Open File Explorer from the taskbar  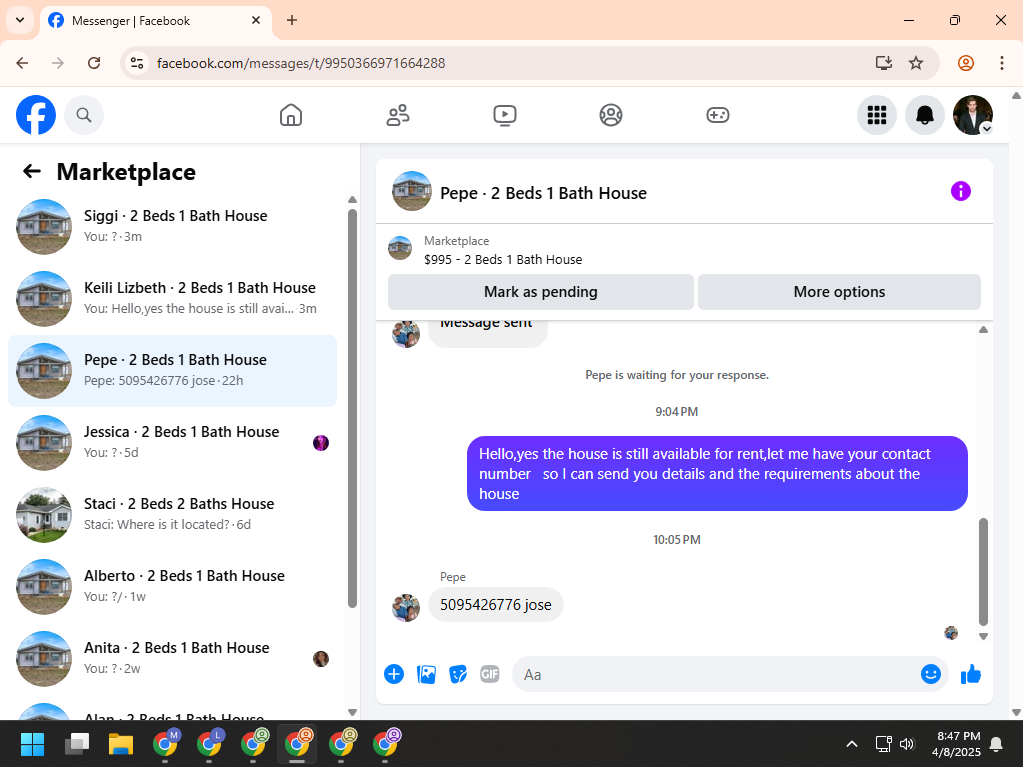coord(121,744)
